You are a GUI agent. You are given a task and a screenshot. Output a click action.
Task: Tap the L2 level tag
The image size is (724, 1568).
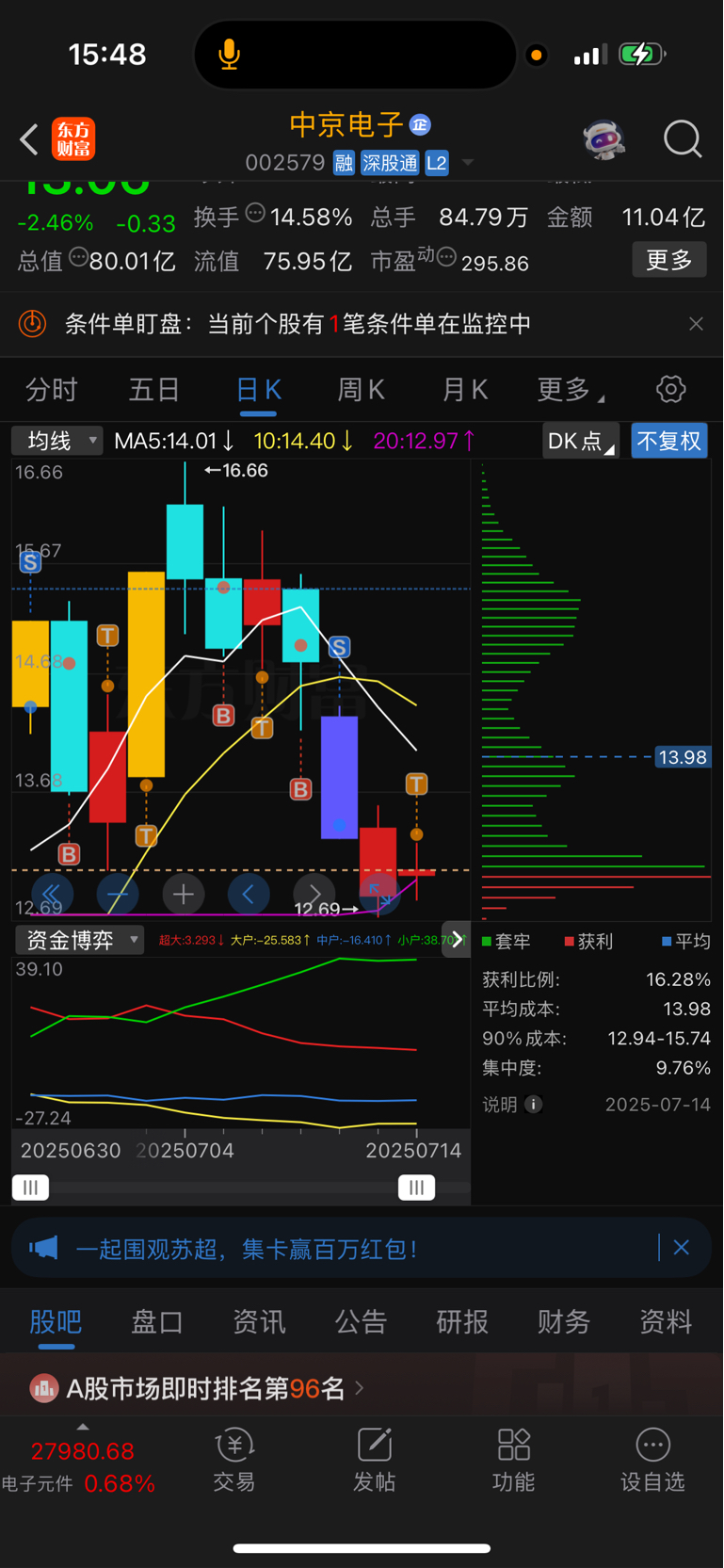click(x=437, y=163)
